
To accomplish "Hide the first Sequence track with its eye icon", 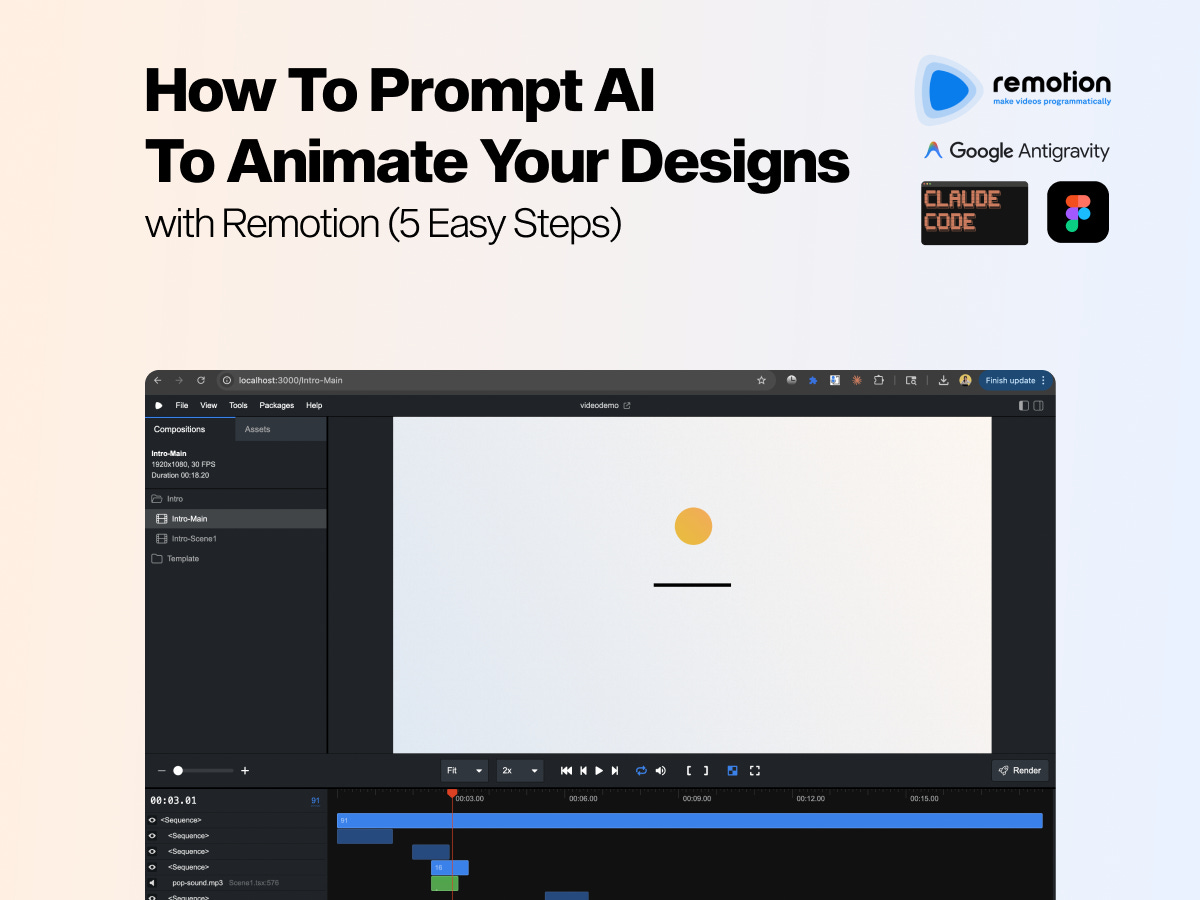I will click(x=152, y=820).
